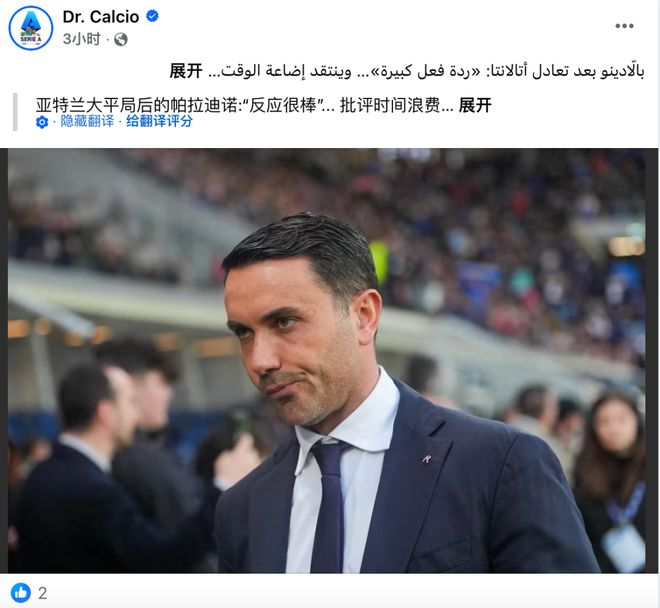Rate this translation via 给翻译评分

tap(159, 121)
